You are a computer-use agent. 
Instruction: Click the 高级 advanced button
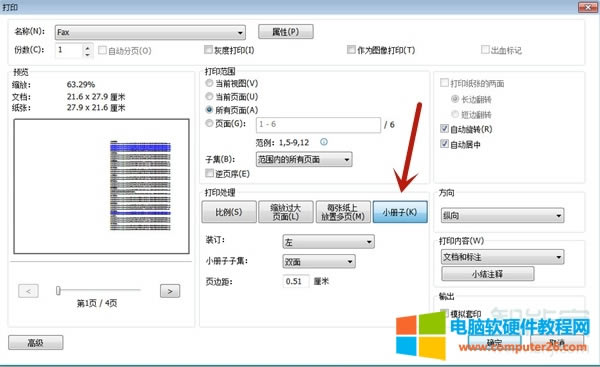pos(36,343)
